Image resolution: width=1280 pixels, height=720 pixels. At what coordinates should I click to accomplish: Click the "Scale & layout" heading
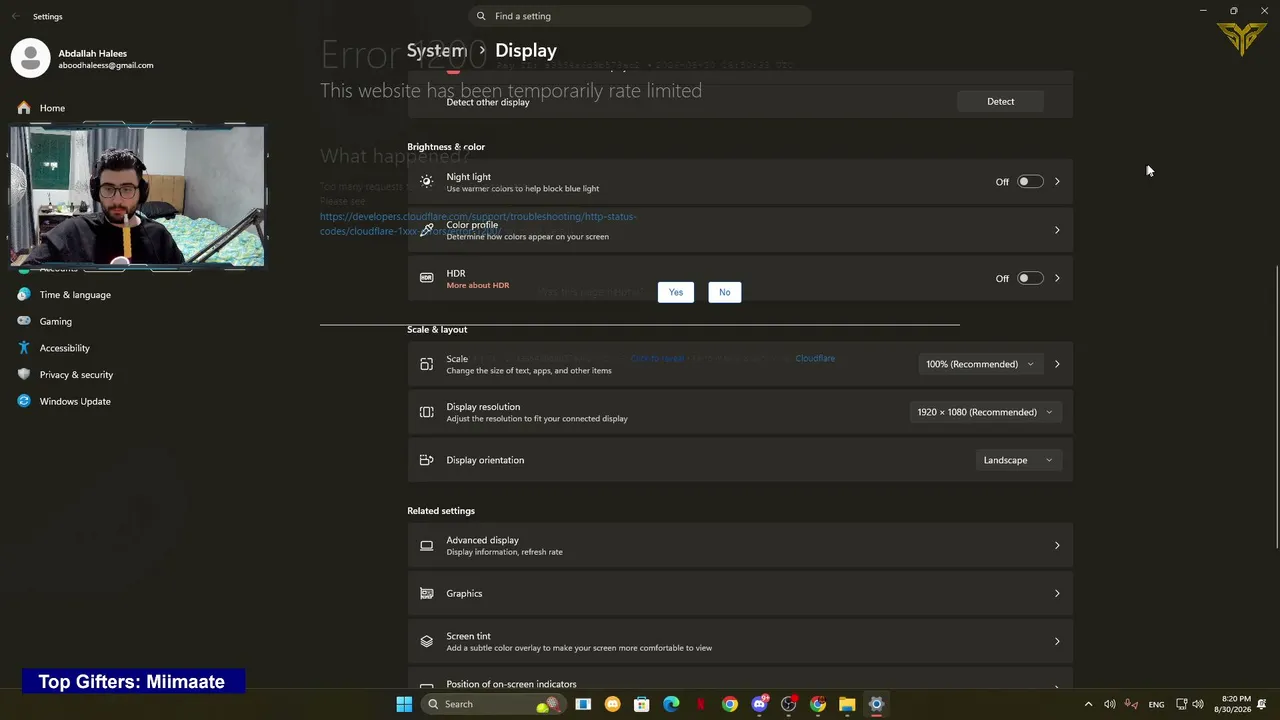tap(437, 329)
